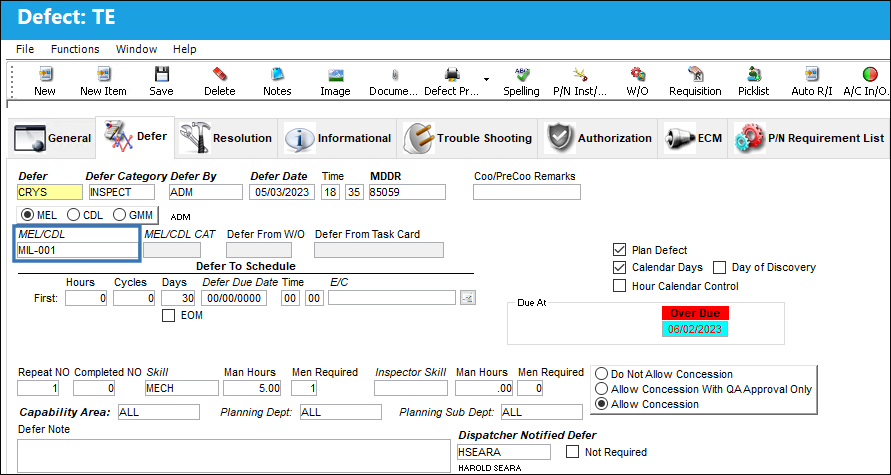Click the MEL/CDL field MIL-001

(77, 250)
